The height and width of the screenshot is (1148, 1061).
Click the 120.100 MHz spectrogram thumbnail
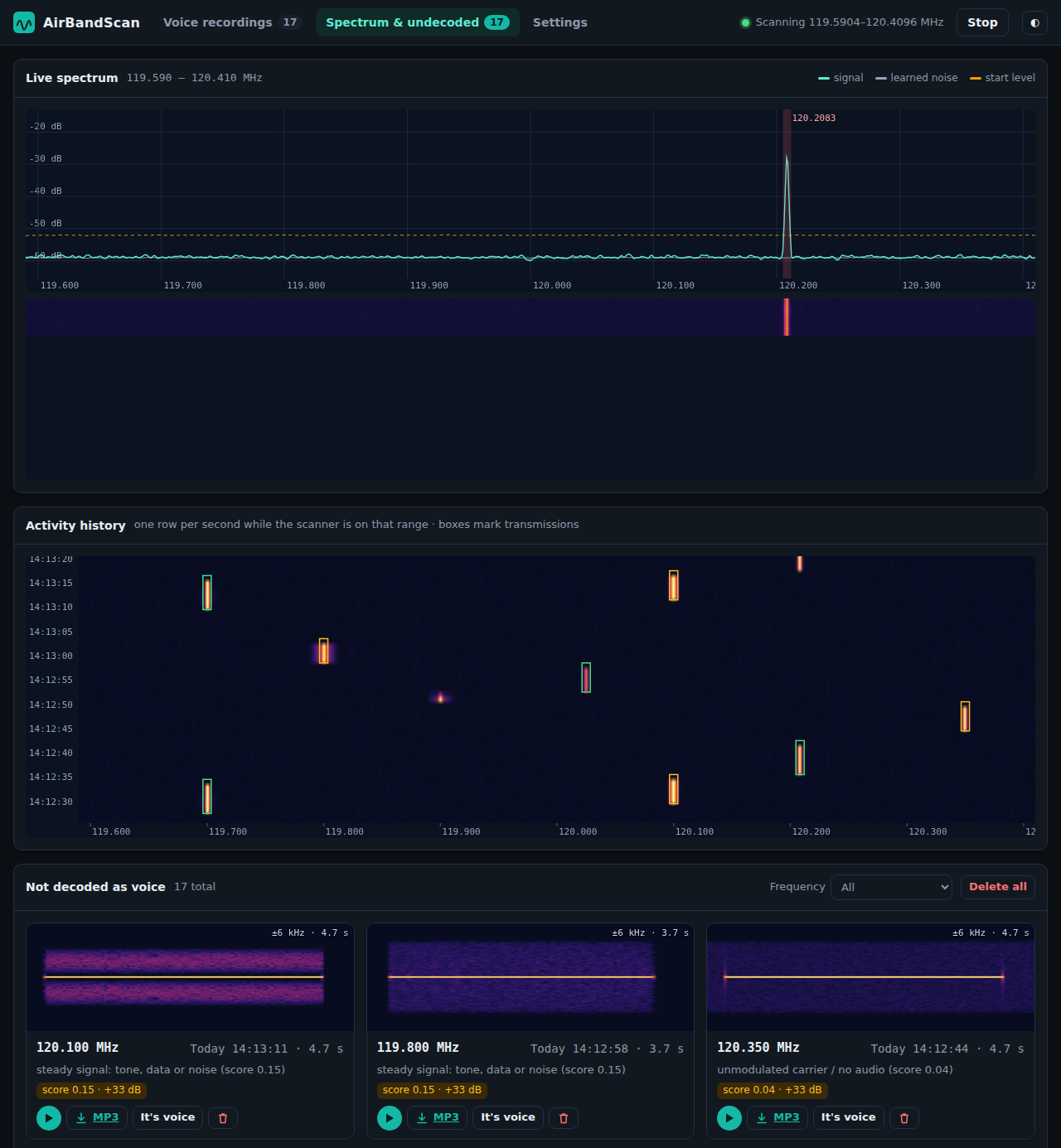[190, 977]
